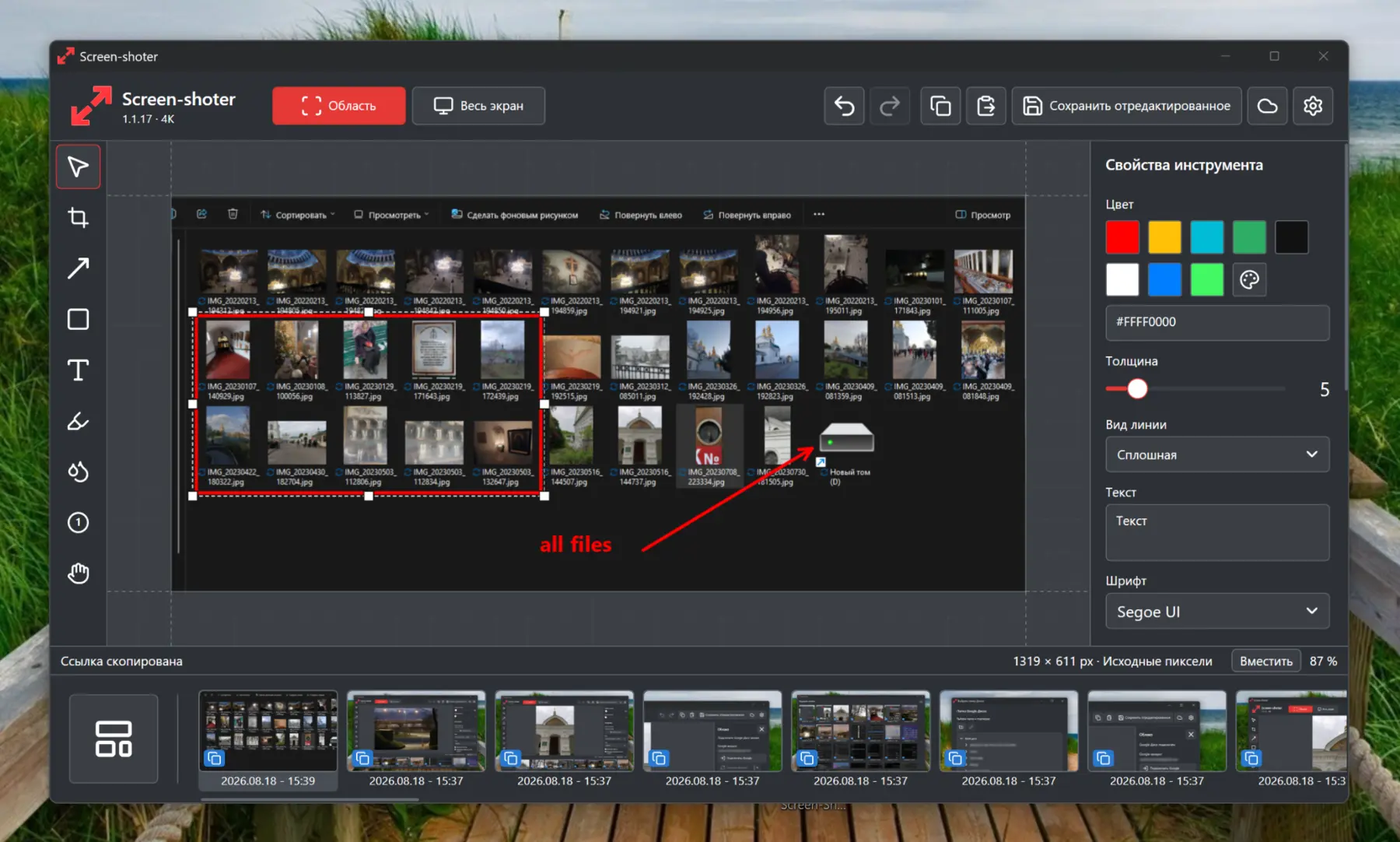Image resolution: width=1400 pixels, height=842 pixels.
Task: Pick the rectangle shape tool
Action: 78,319
